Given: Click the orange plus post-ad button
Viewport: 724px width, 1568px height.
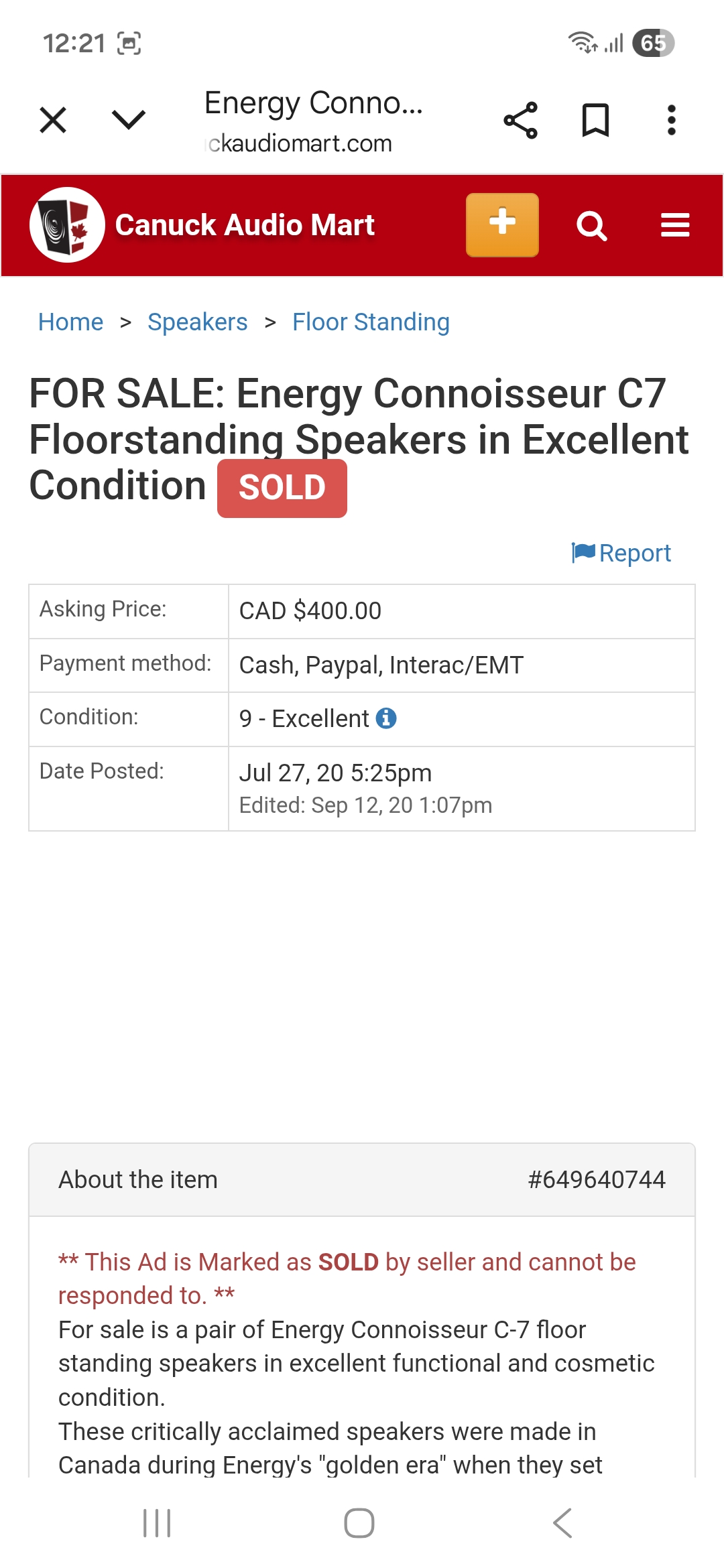Looking at the screenshot, I should (x=502, y=225).
